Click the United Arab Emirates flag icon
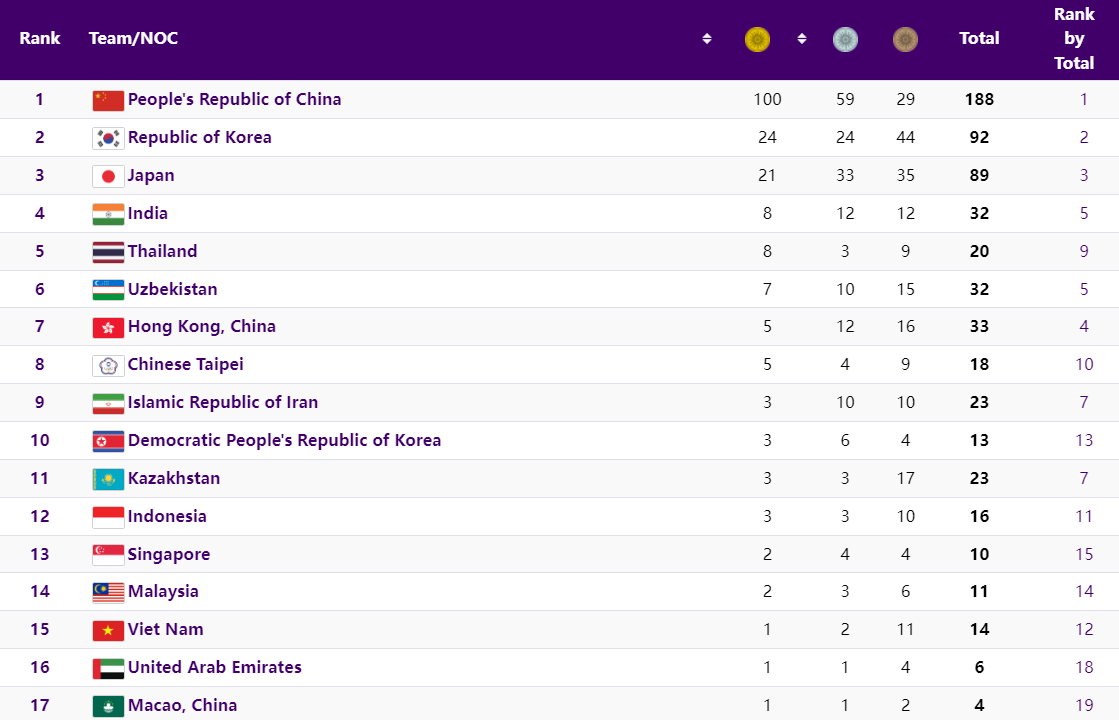Image resolution: width=1119 pixels, height=720 pixels. 108,669
